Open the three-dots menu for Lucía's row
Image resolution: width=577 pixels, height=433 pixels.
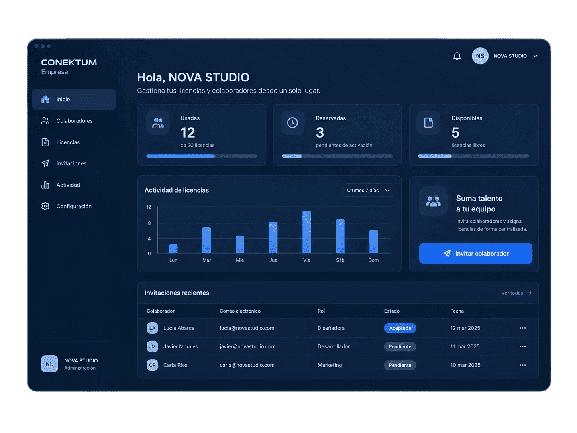523,328
